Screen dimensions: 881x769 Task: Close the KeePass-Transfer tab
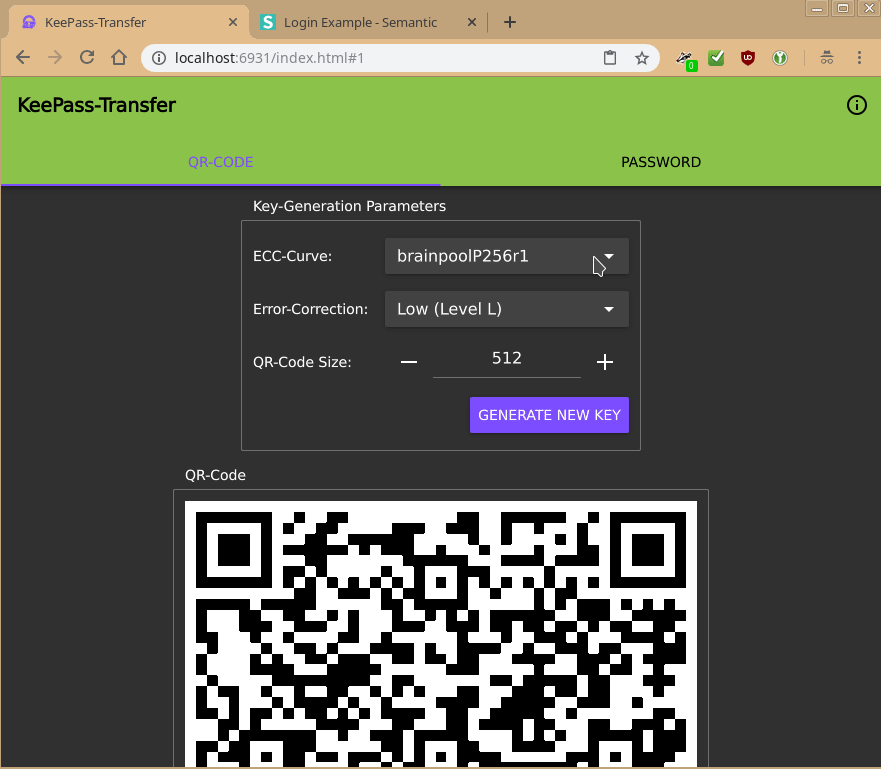[233, 22]
